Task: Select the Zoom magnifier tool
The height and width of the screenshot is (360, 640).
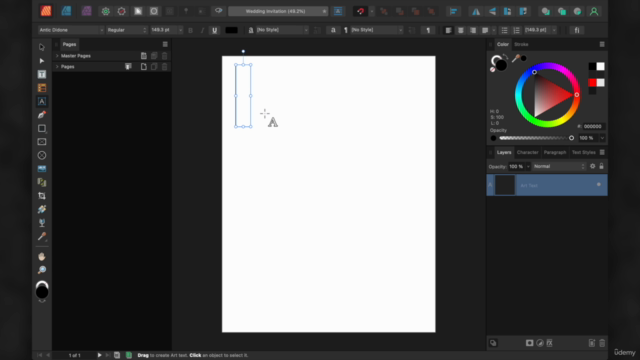Action: coord(42,270)
